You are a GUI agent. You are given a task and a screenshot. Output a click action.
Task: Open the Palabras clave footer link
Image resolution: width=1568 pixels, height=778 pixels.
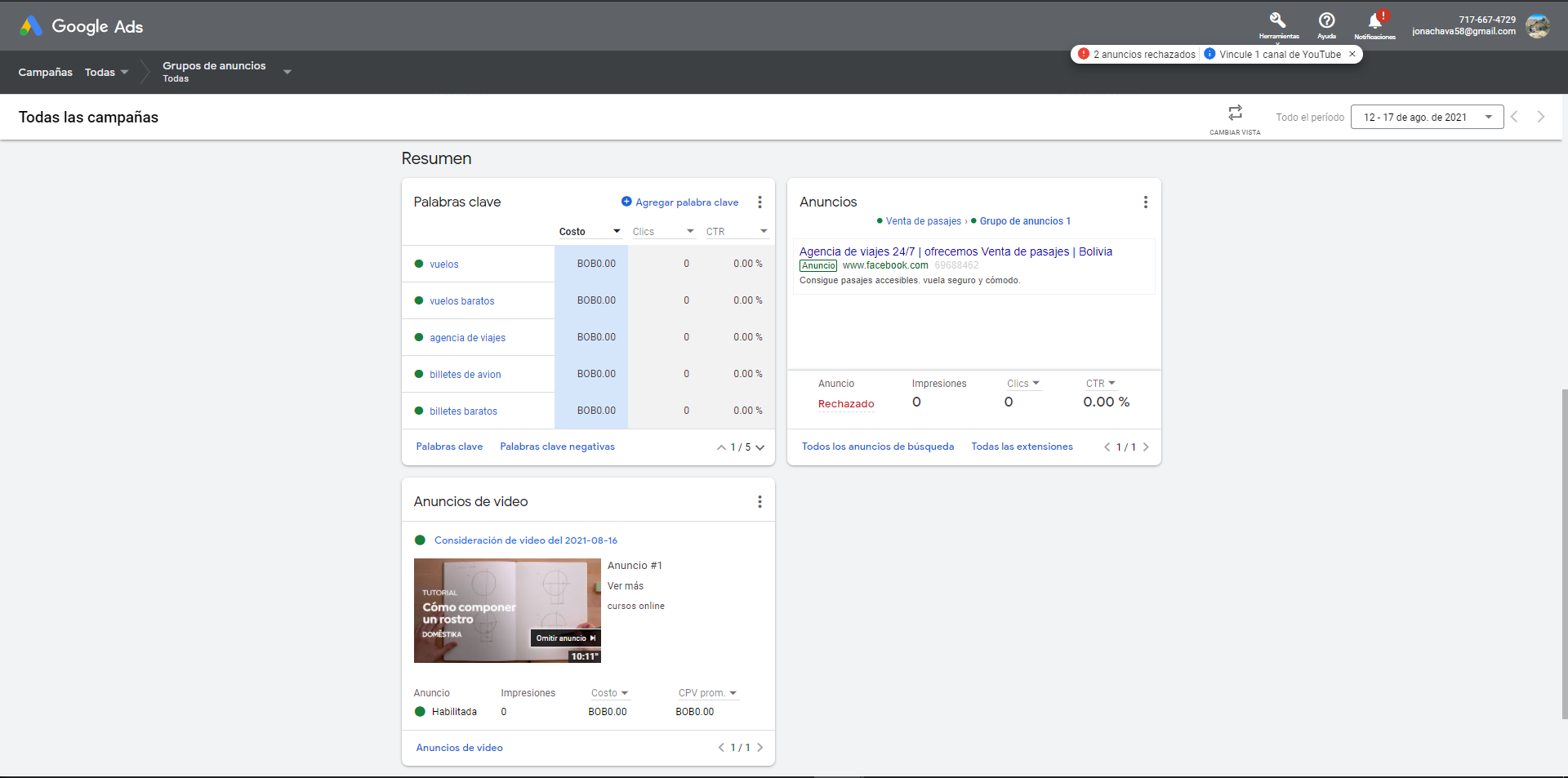click(x=449, y=447)
